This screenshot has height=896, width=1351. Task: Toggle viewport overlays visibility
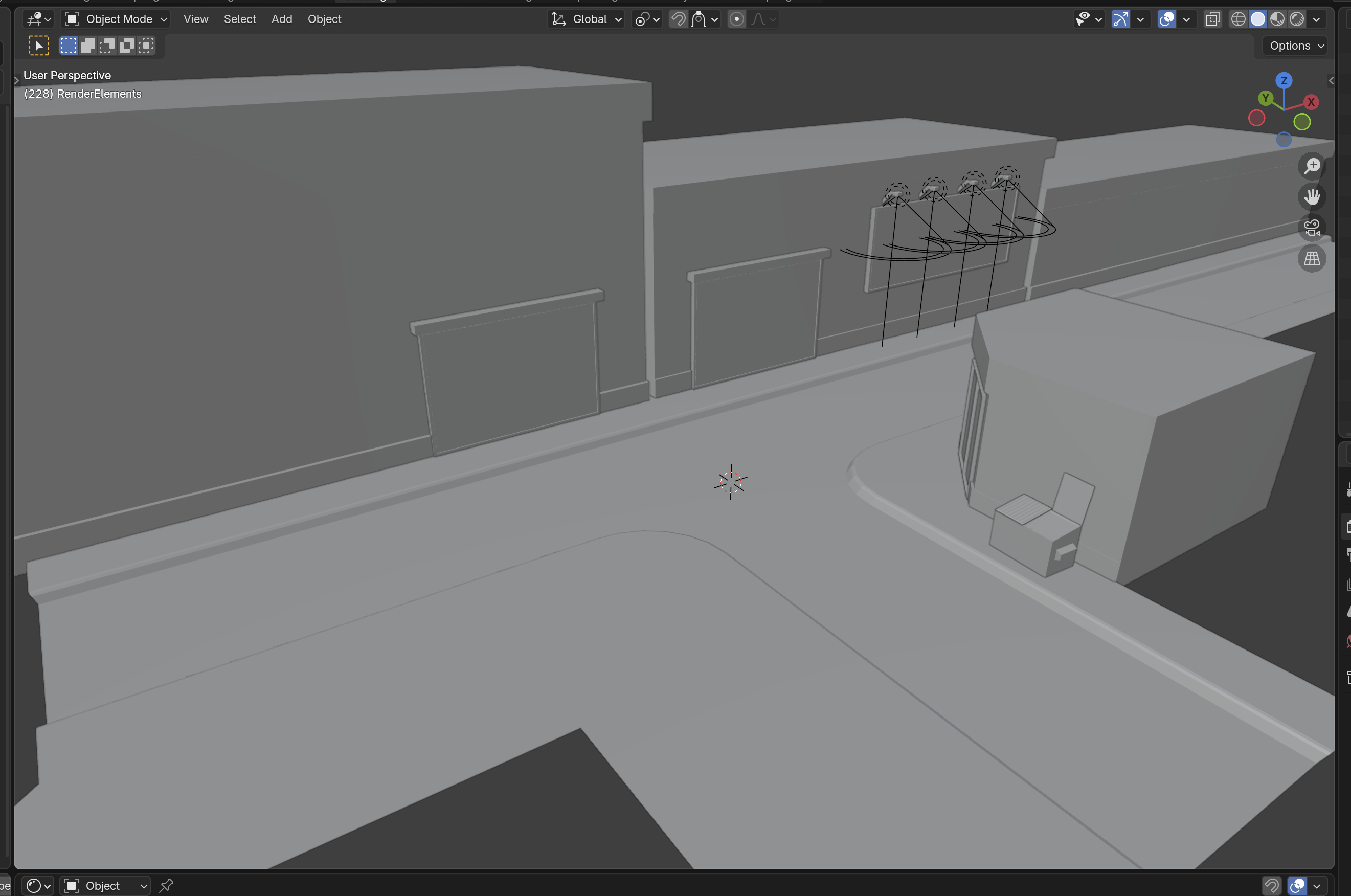[x=1166, y=19]
